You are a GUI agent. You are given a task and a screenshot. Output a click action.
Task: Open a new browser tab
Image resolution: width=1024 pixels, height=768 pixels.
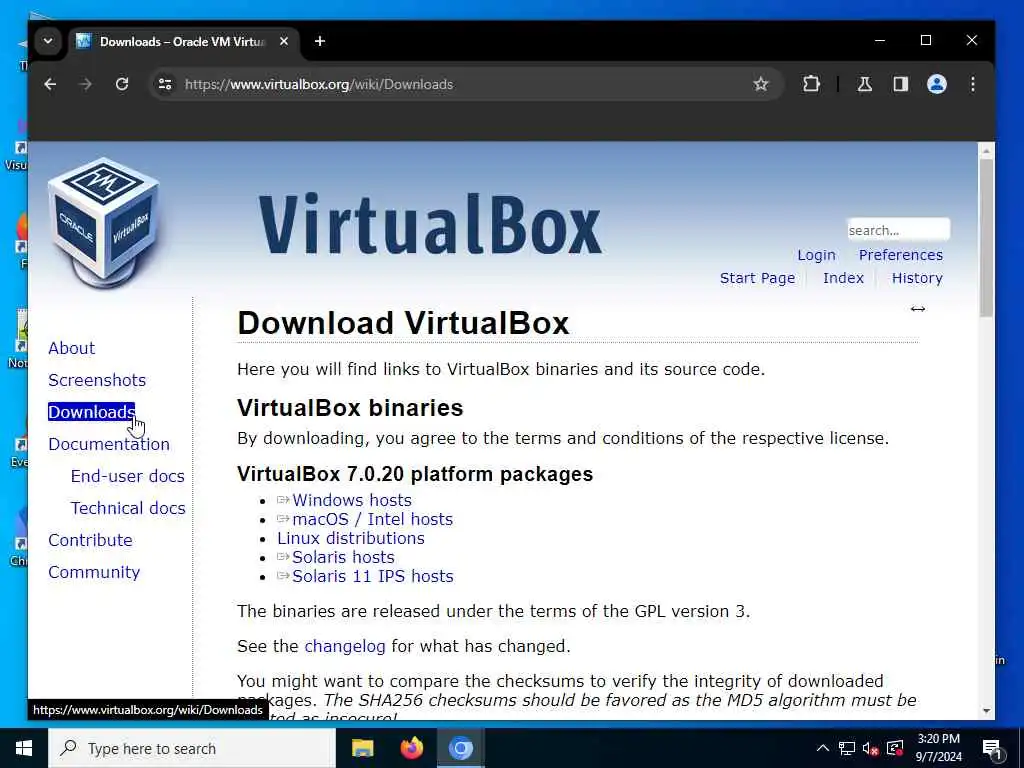pos(319,41)
